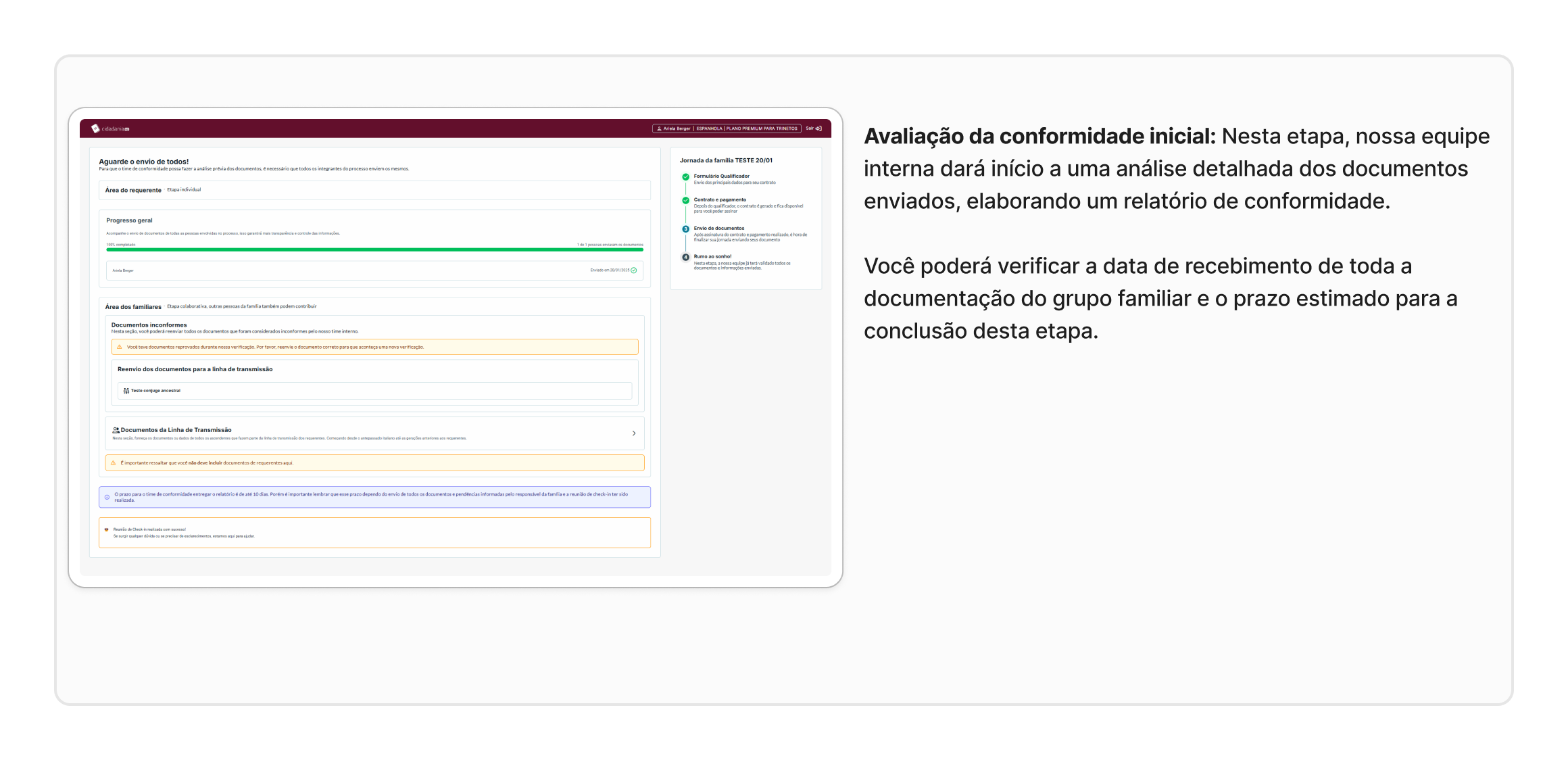
Task: Click Reenvio dos documentos para a linha heading
Action: (195, 369)
